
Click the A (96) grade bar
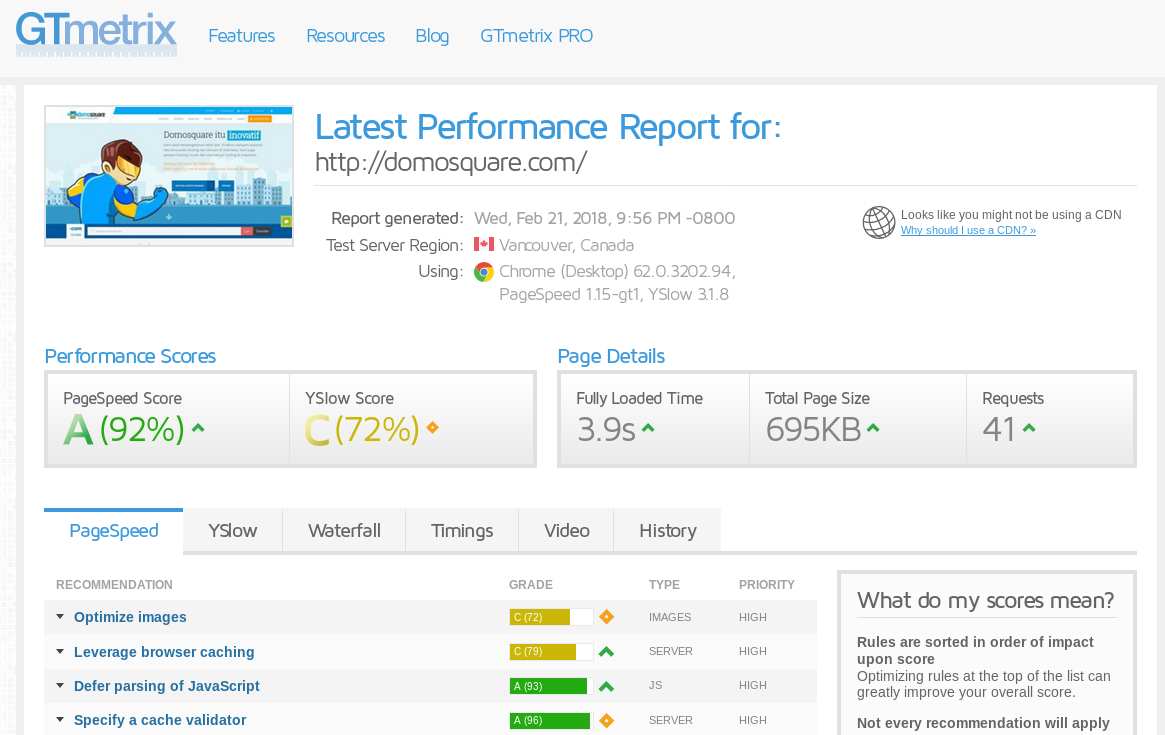pos(551,720)
